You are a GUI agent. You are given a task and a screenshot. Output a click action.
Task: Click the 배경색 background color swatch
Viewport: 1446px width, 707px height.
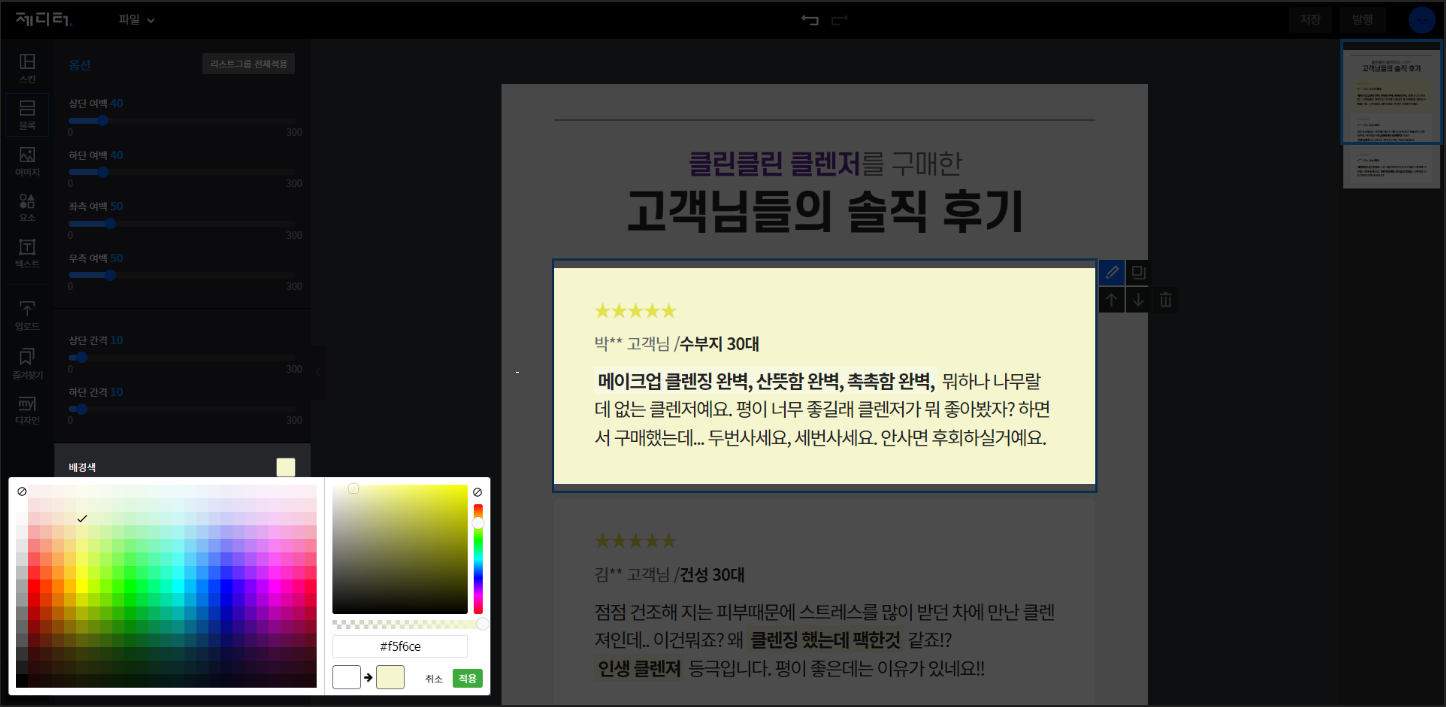click(x=286, y=467)
